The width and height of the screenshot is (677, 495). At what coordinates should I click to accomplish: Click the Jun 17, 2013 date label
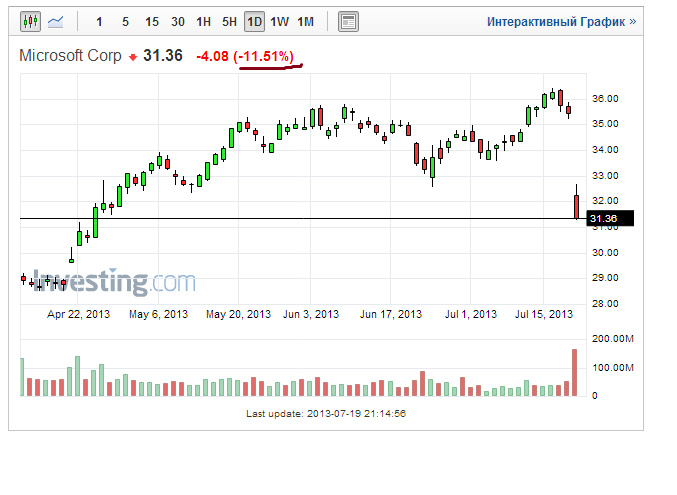point(391,314)
